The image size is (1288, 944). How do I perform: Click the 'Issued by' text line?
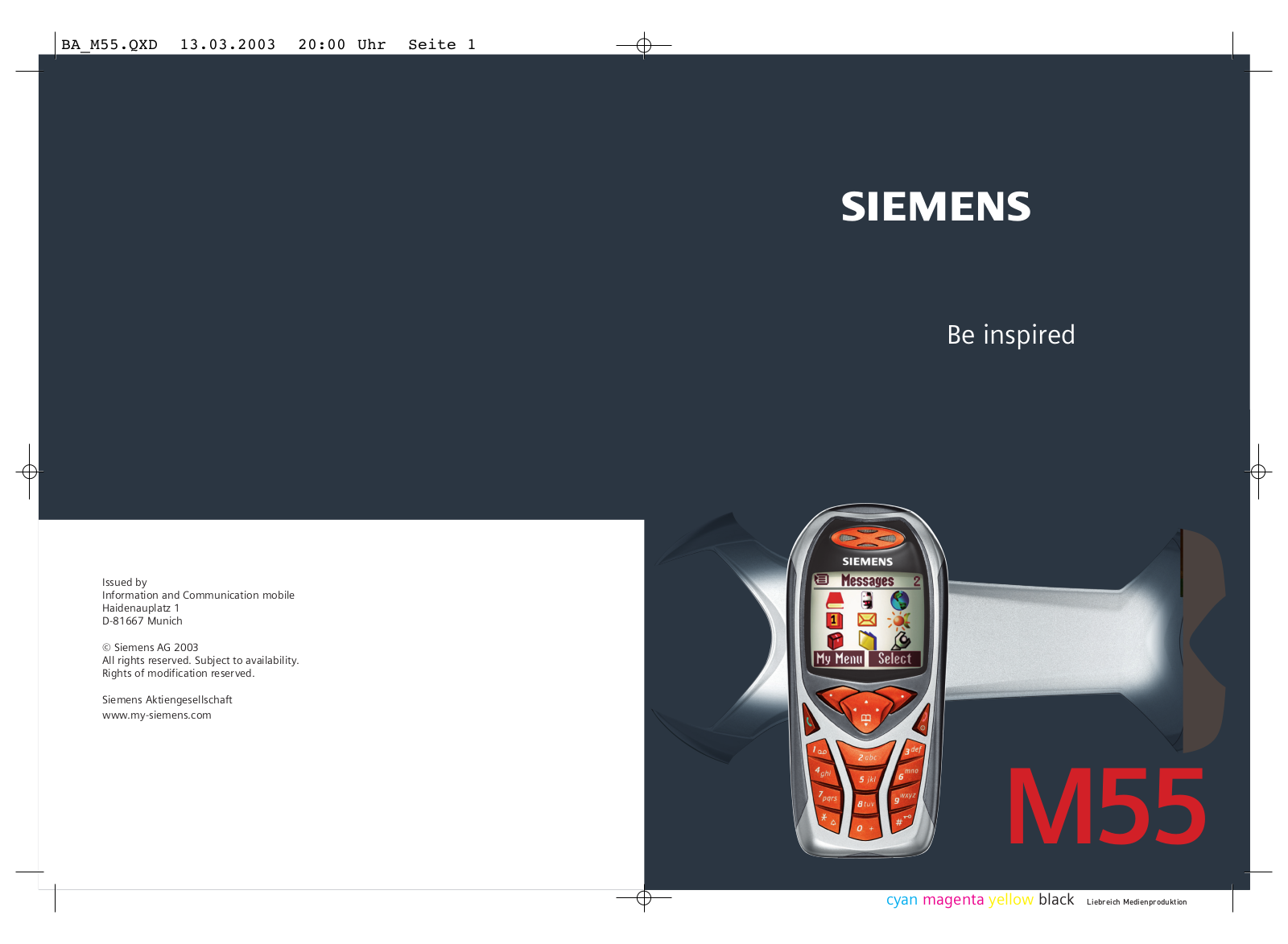[x=125, y=582]
